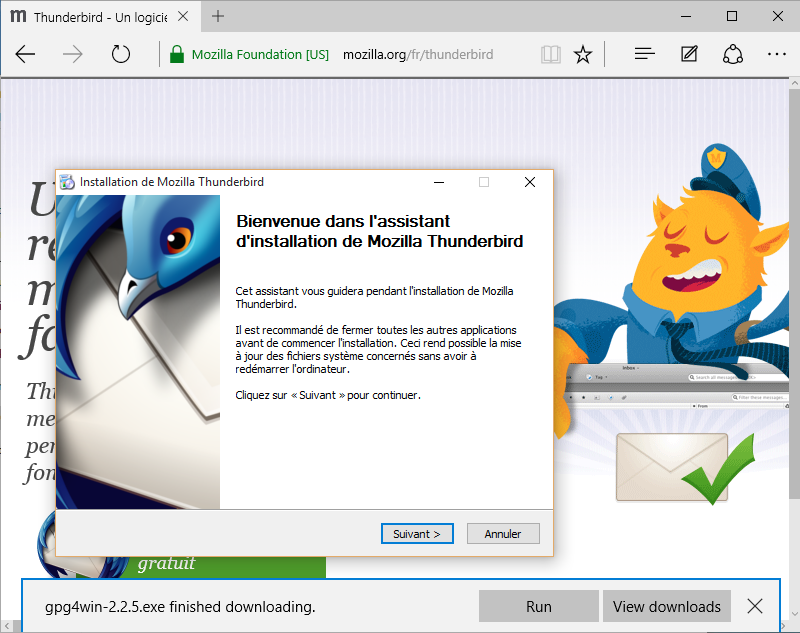Screen dimensions: 800x633
Task: Select the Thunderbird browser tab
Action: (x=91, y=17)
